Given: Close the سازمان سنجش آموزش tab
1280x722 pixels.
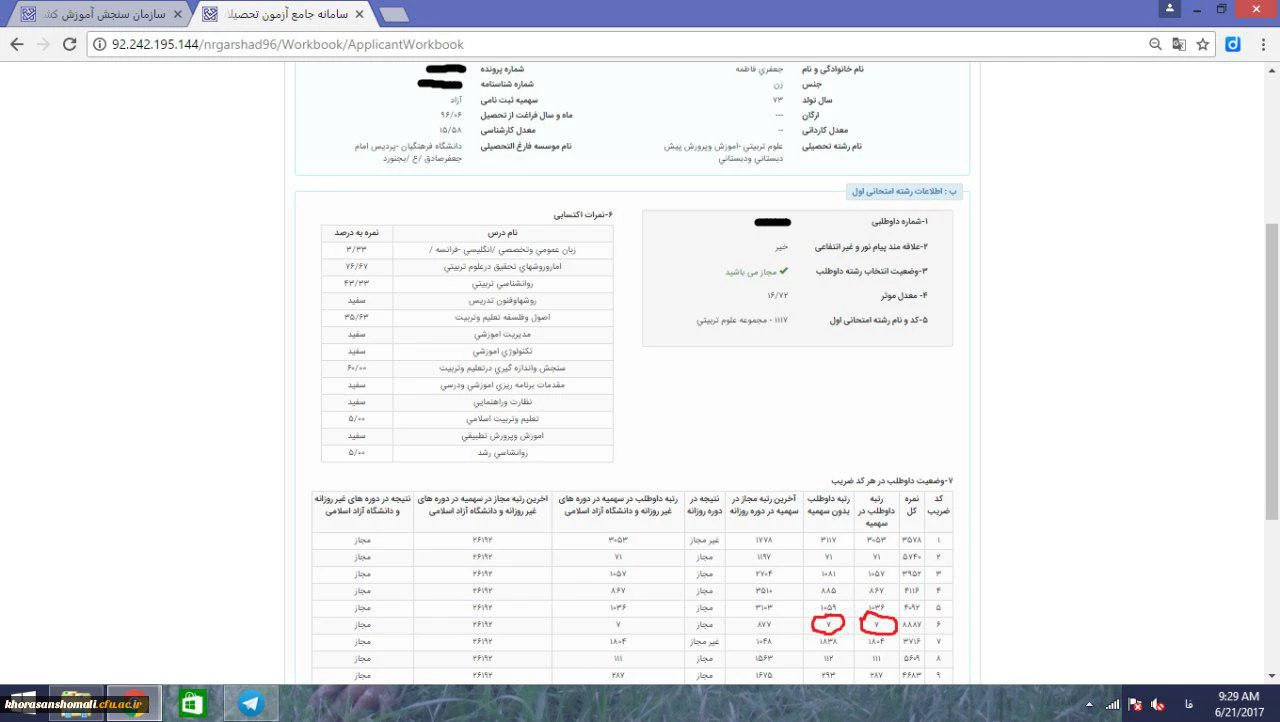Looking at the screenshot, I should click(178, 15).
